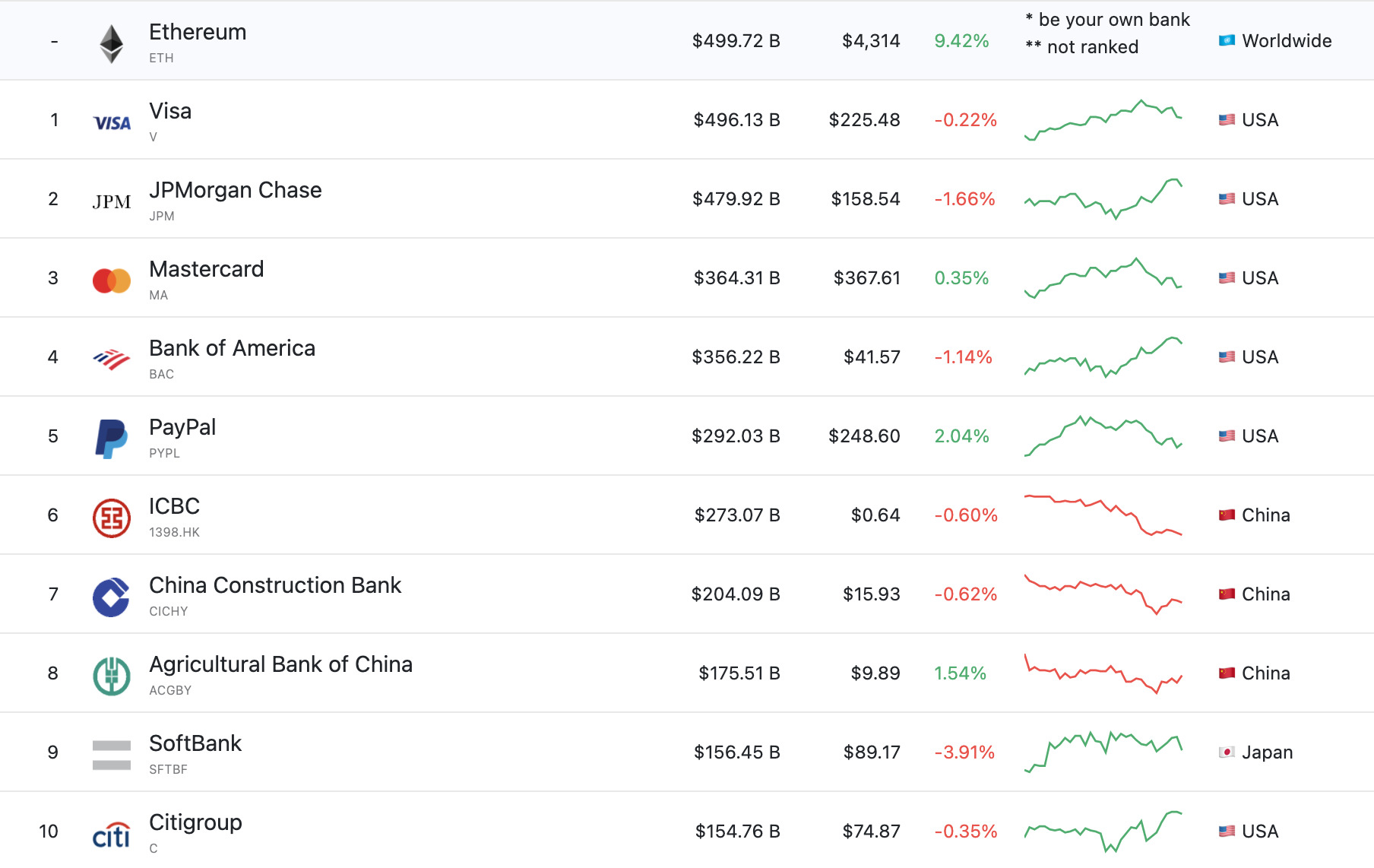Click the China flag in Agricultural Bank row
This screenshot has height=868, width=1374.
(1227, 673)
